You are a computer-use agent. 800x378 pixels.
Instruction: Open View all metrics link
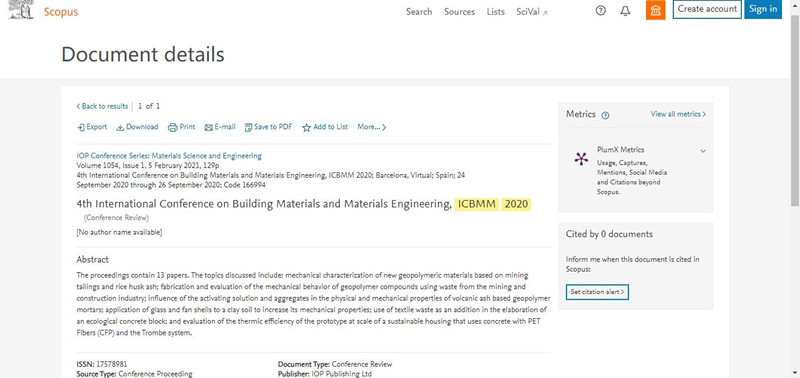coord(678,114)
